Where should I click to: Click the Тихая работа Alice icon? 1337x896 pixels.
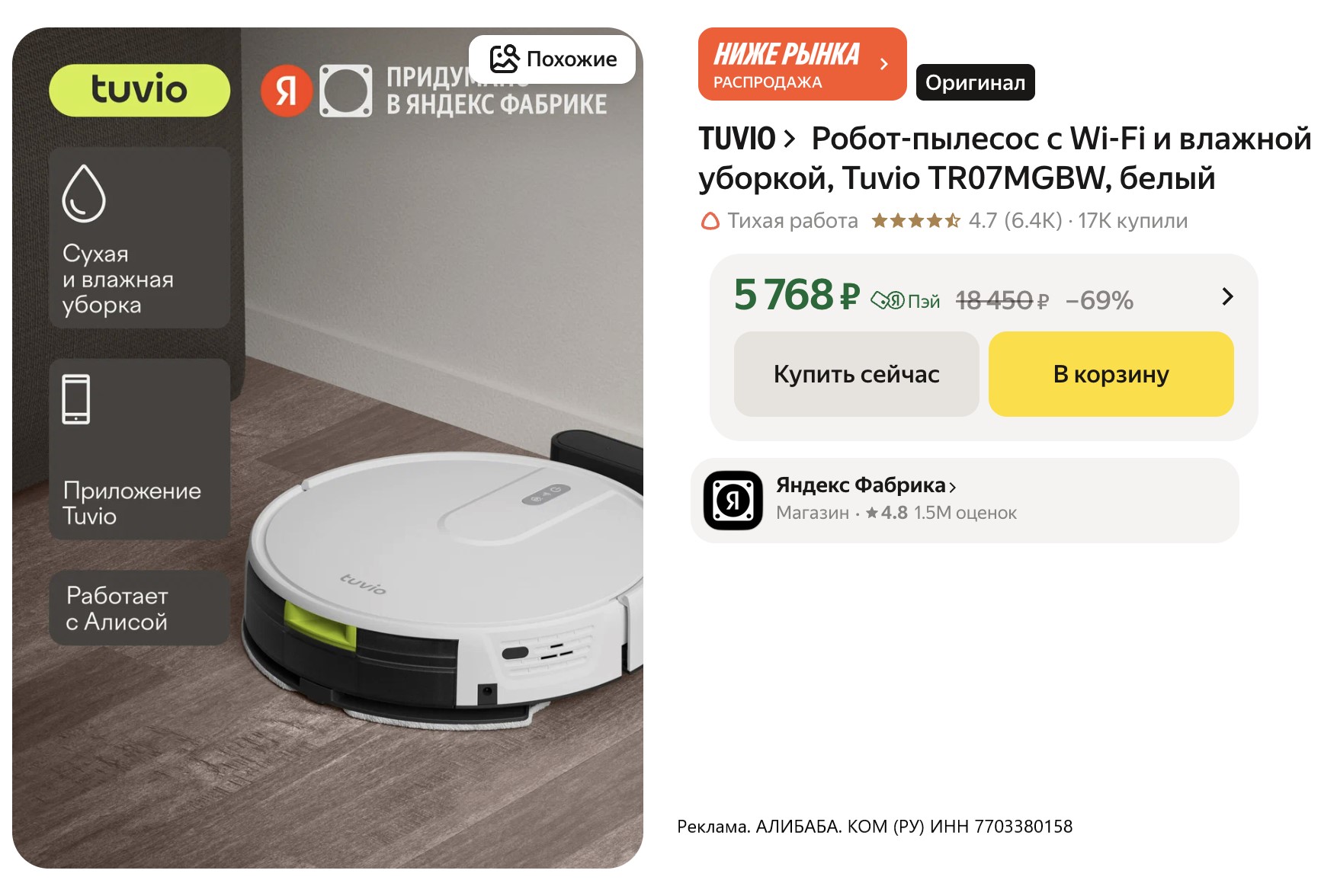(710, 221)
